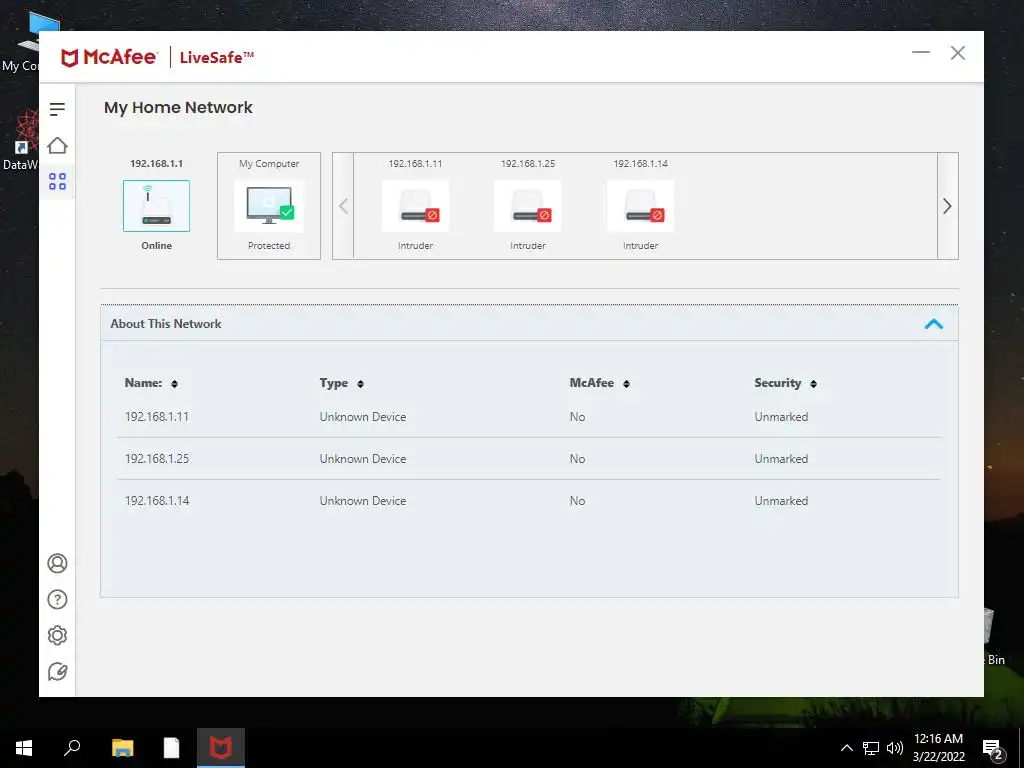Click the Online label under router

[x=157, y=246]
